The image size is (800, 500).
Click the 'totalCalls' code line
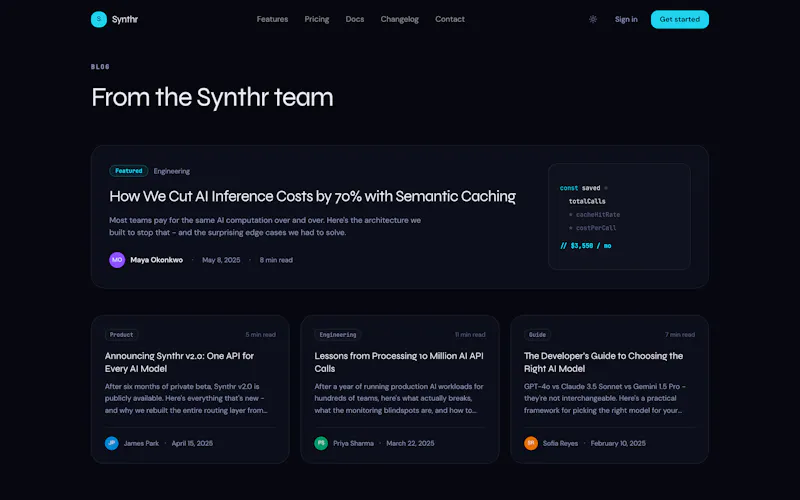tap(587, 202)
